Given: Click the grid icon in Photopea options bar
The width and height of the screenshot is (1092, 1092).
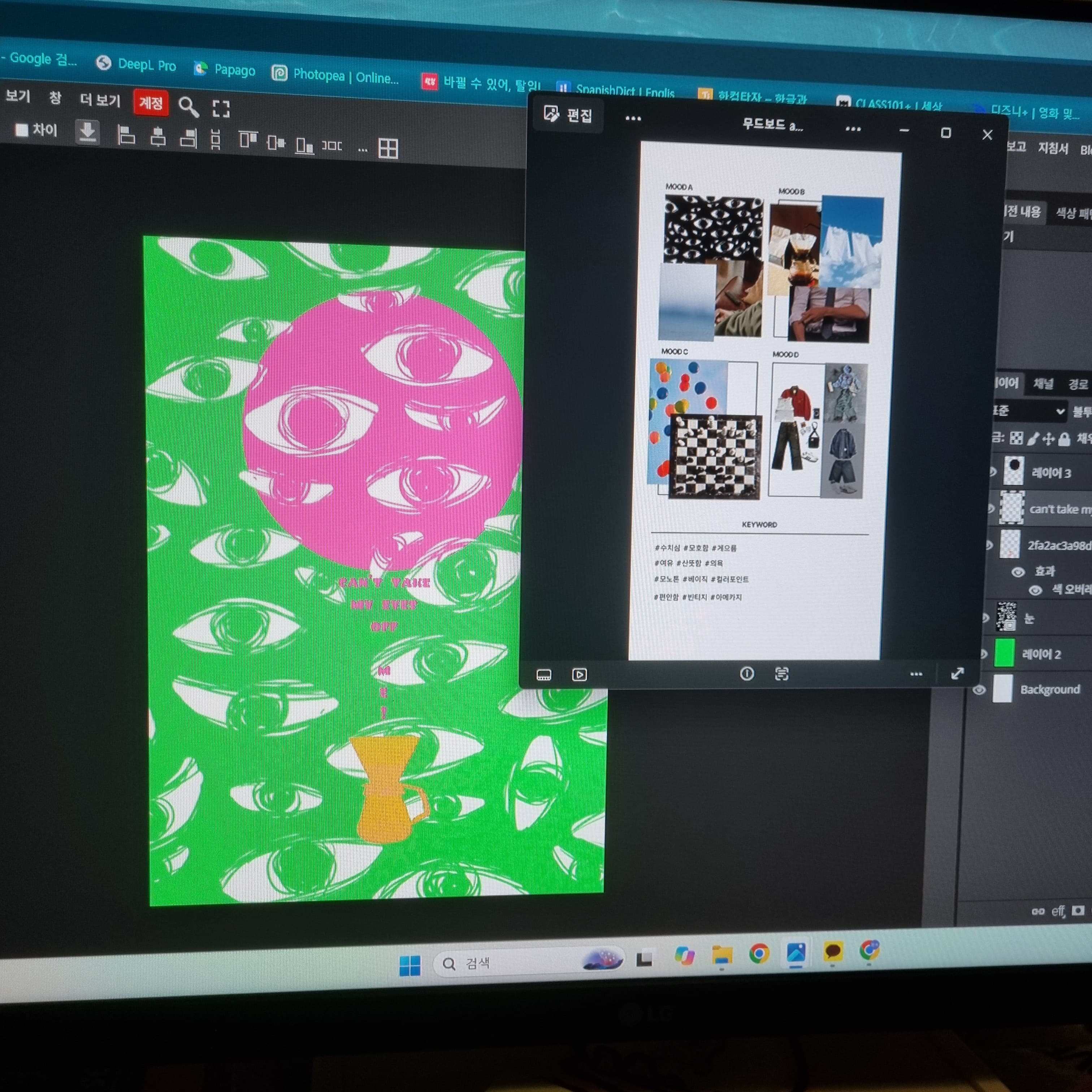Looking at the screenshot, I should pos(388,149).
